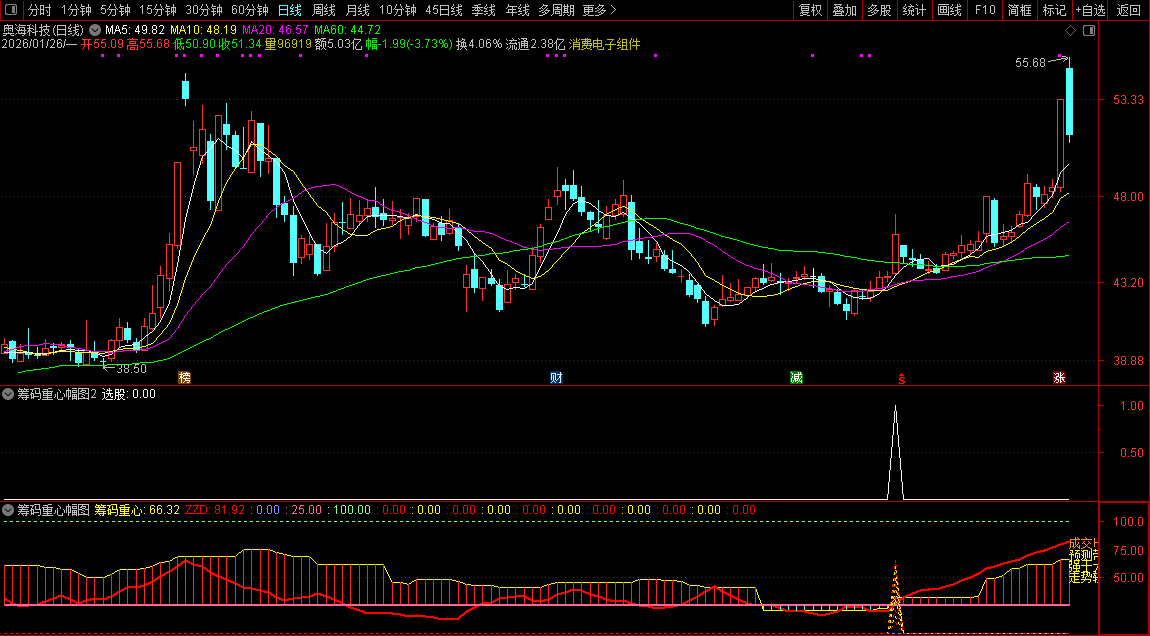Open dropdown beside 奥海科技(日线) title
Screen dimensions: 1150x636
tap(95, 30)
